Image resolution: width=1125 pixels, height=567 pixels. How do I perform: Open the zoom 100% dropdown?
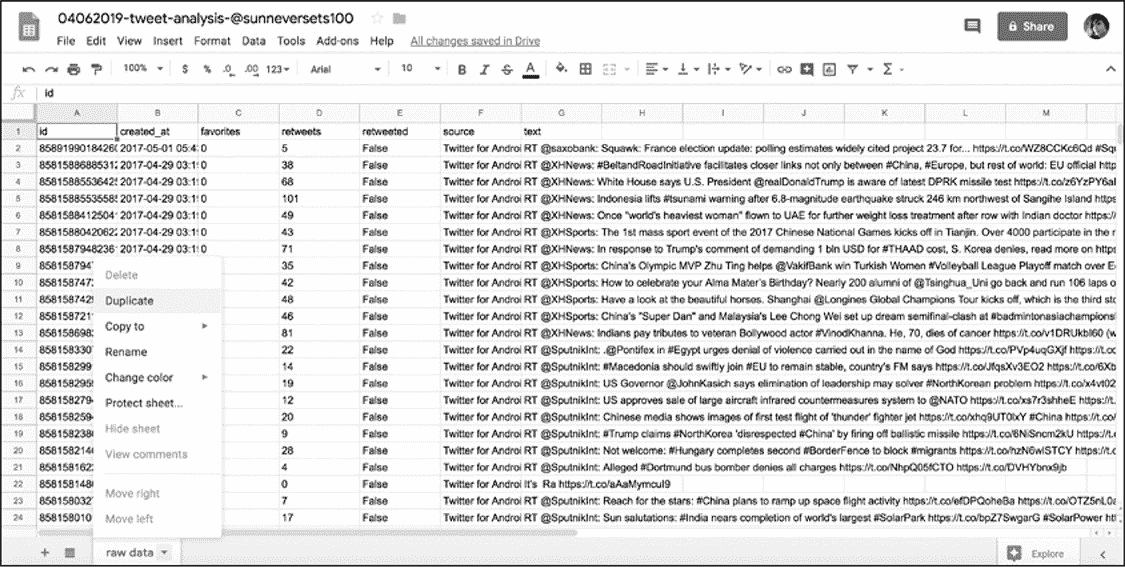(141, 69)
